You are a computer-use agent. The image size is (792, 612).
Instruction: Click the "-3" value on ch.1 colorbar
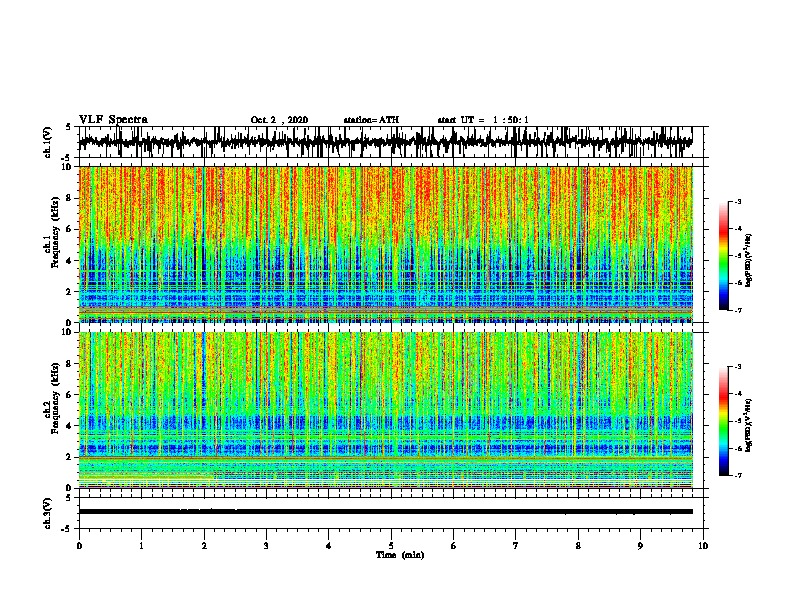[x=737, y=201]
